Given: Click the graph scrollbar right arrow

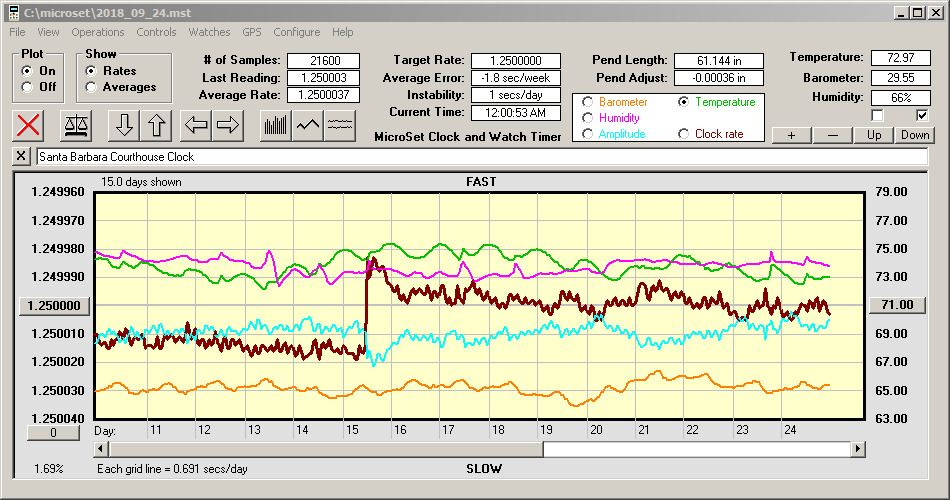Looking at the screenshot, I should click(857, 449).
